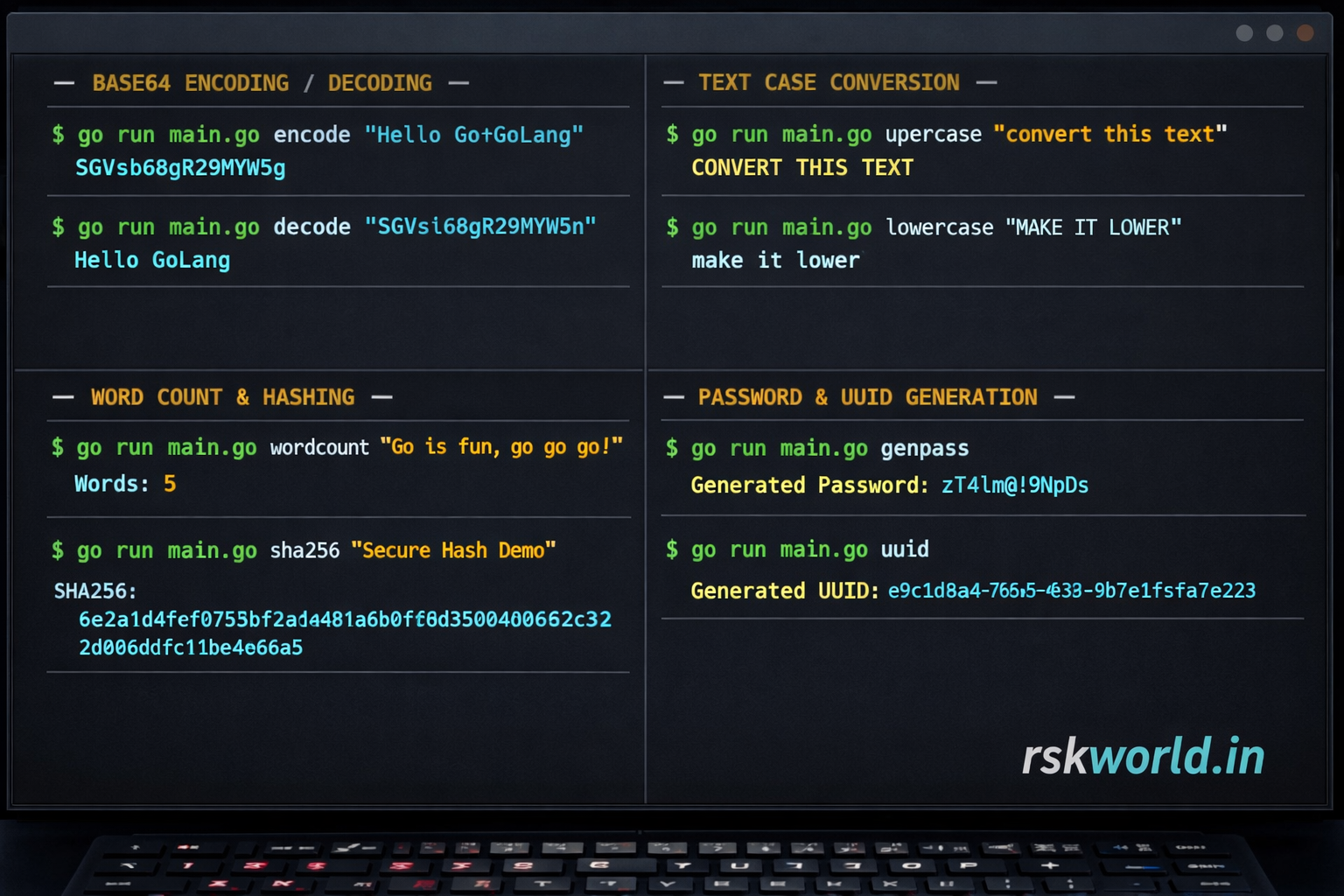Expand the lowercase command output
This screenshot has height=896, width=1344.
point(774,260)
